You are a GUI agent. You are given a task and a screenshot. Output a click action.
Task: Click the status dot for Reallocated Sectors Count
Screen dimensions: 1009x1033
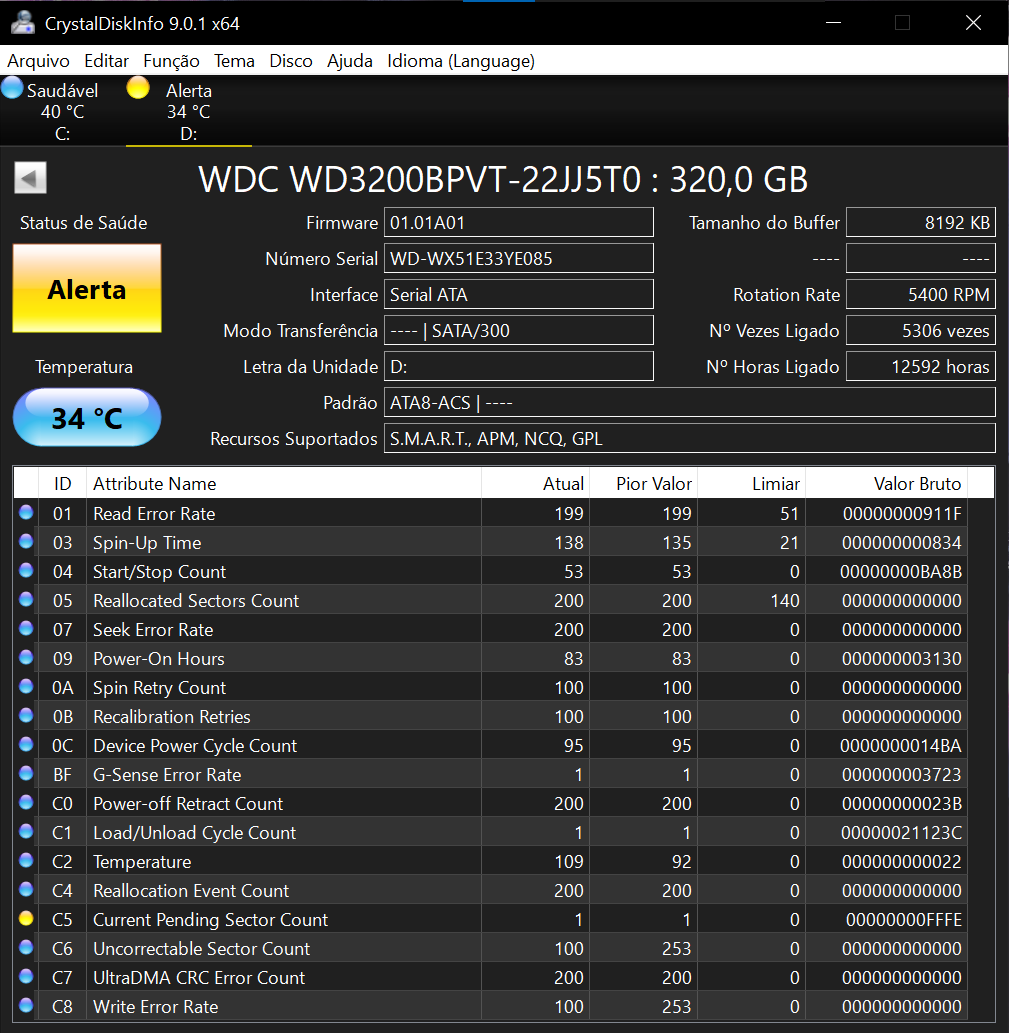(x=26, y=599)
